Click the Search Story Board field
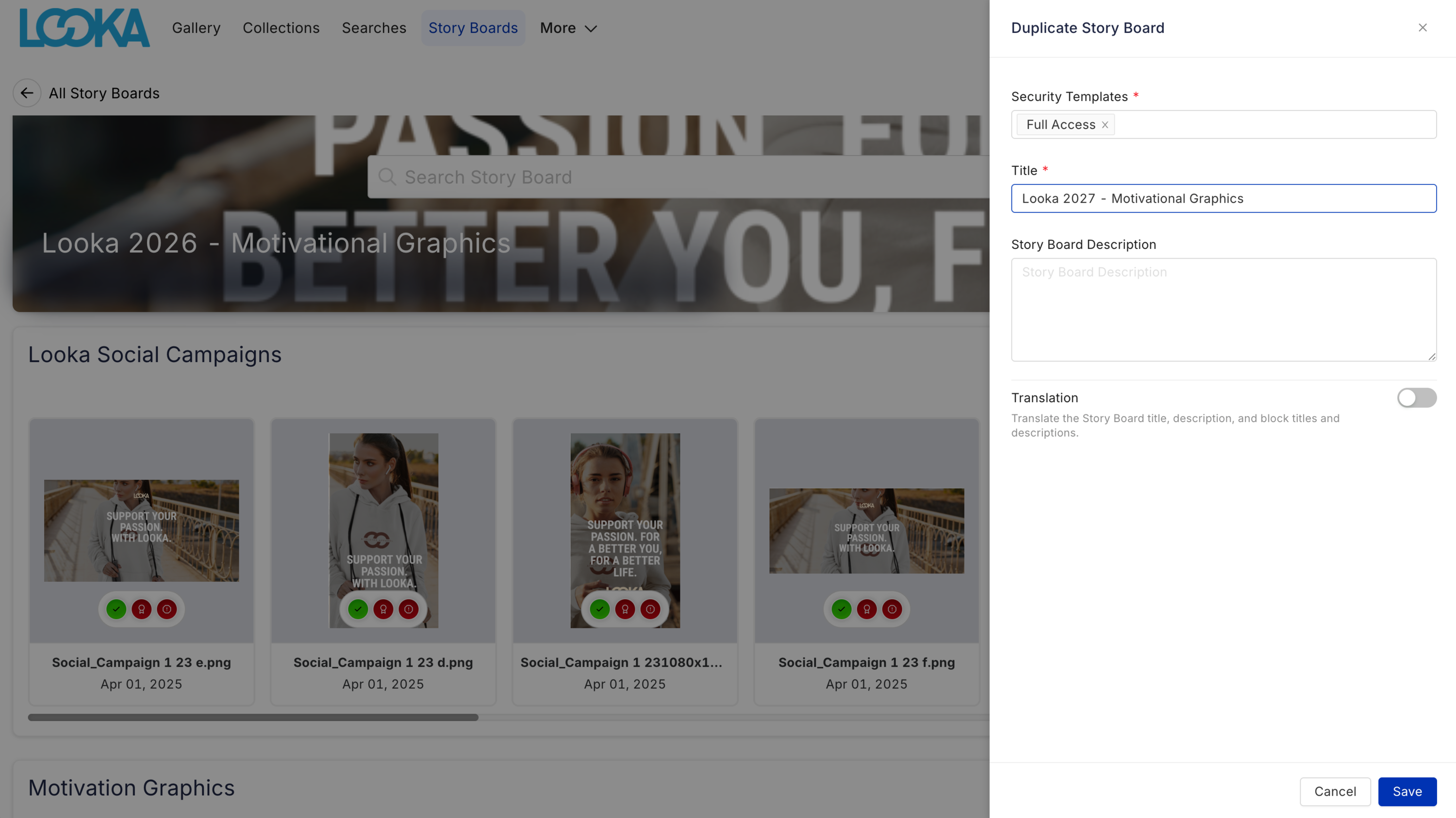Viewport: 1456px width, 818px height. tap(678, 177)
